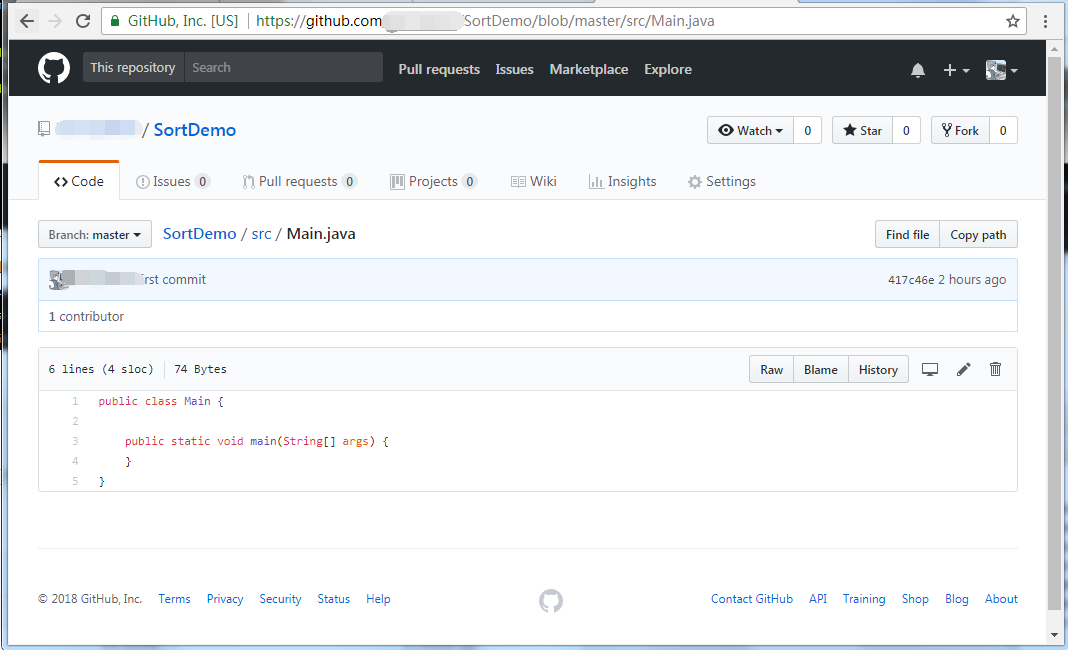Screen dimensions: 1068x650
Task: Open the Watch count 0
Action: coord(808,130)
